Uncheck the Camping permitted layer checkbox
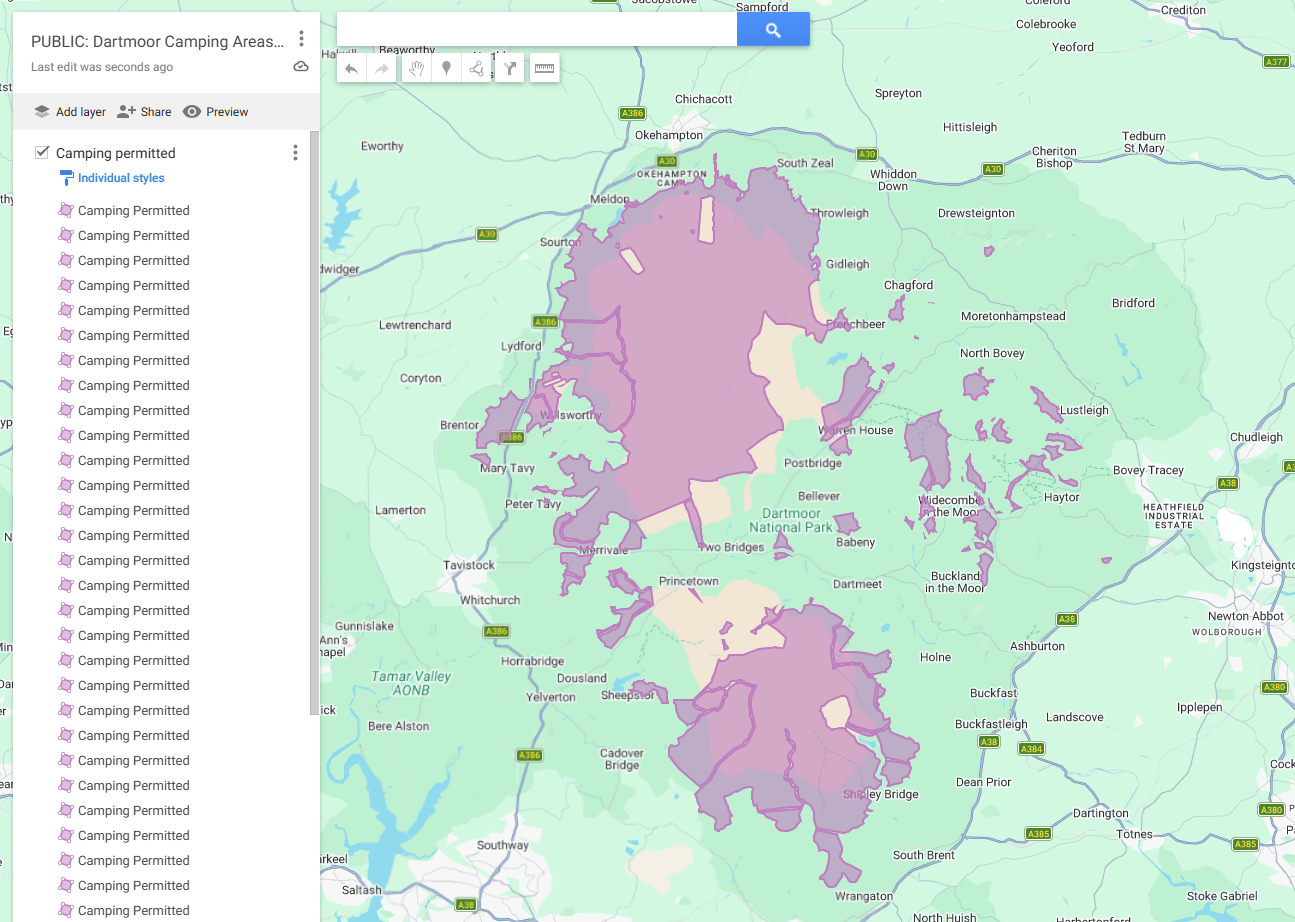 point(42,152)
